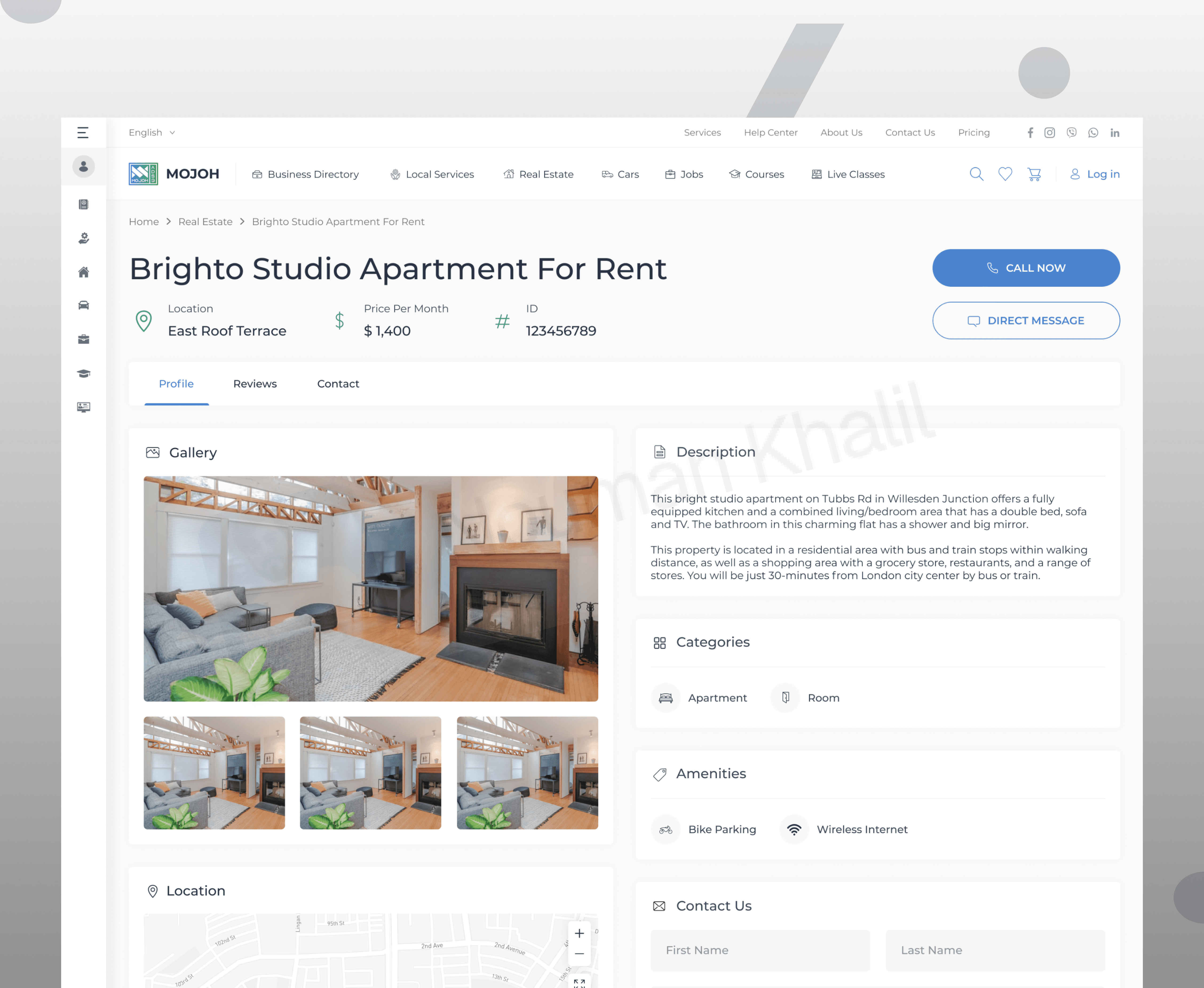Viewport: 1204px width, 988px height.
Task: Open the hamburger menu in sidebar
Action: [83, 133]
